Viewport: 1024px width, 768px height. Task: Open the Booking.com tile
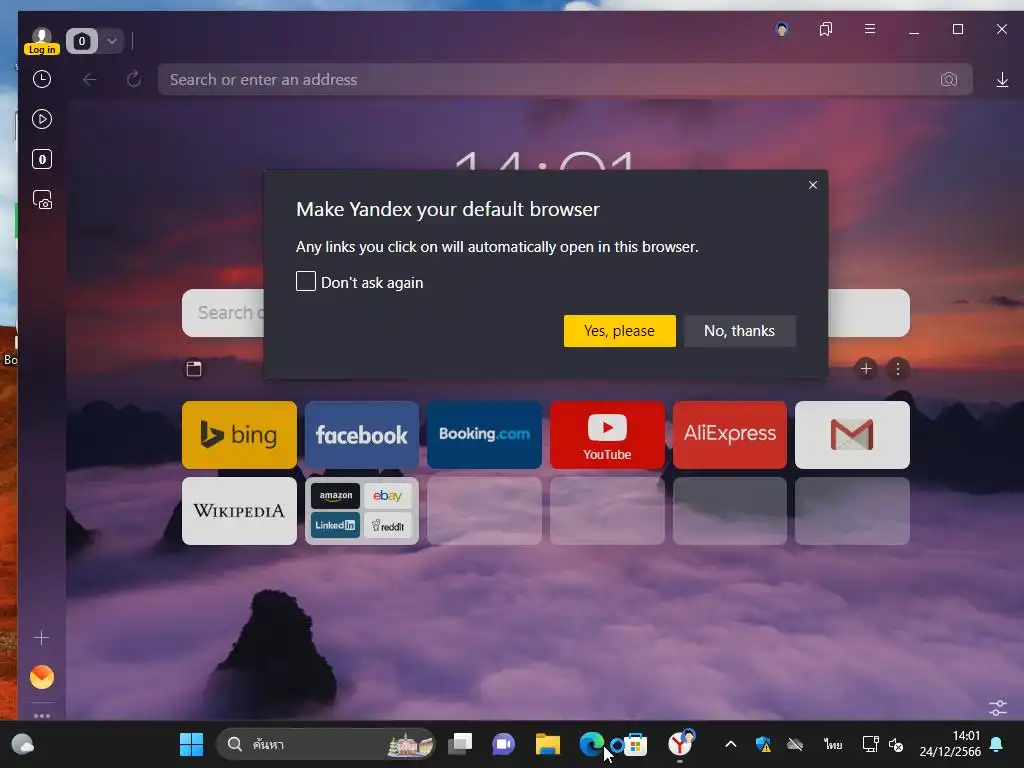tap(485, 435)
